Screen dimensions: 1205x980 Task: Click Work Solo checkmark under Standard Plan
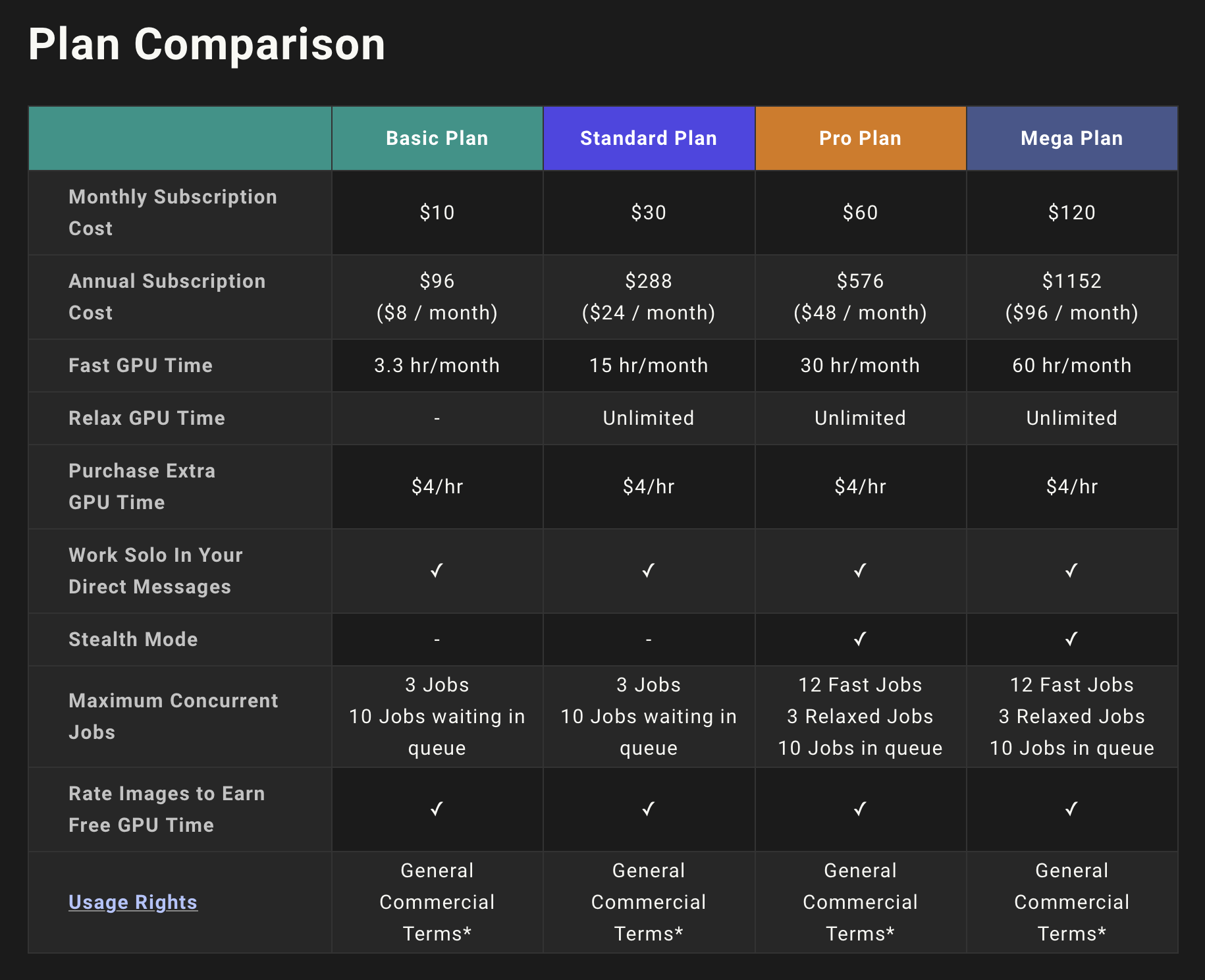point(649,570)
